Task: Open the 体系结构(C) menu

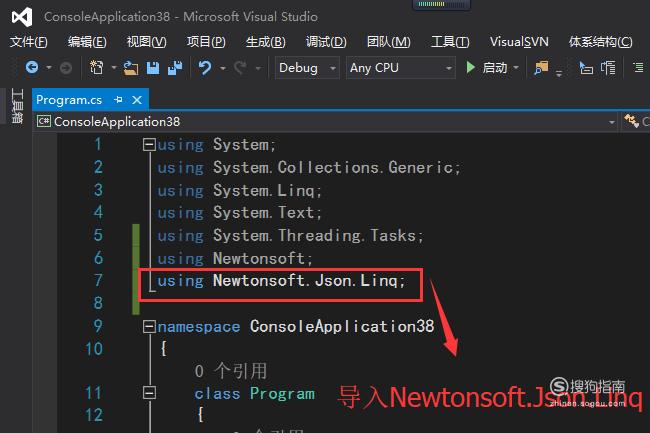Action: click(x=600, y=42)
